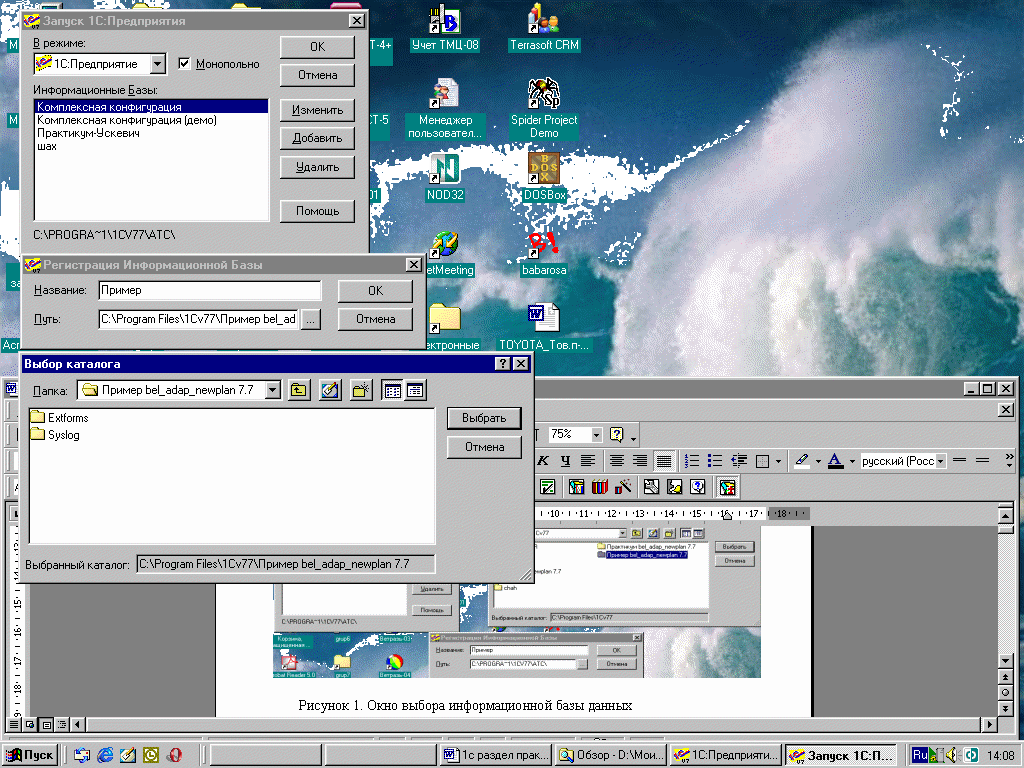Click the Internet Explorer quick launch icon
Screen dimensions: 1024x768
tap(105, 755)
